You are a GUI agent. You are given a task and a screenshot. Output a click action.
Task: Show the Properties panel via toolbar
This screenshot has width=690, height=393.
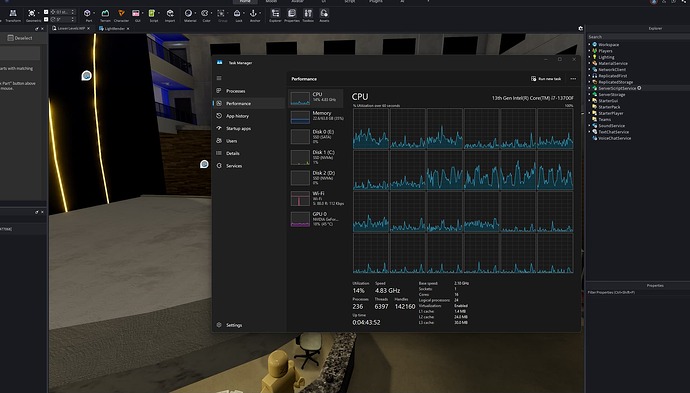click(291, 15)
